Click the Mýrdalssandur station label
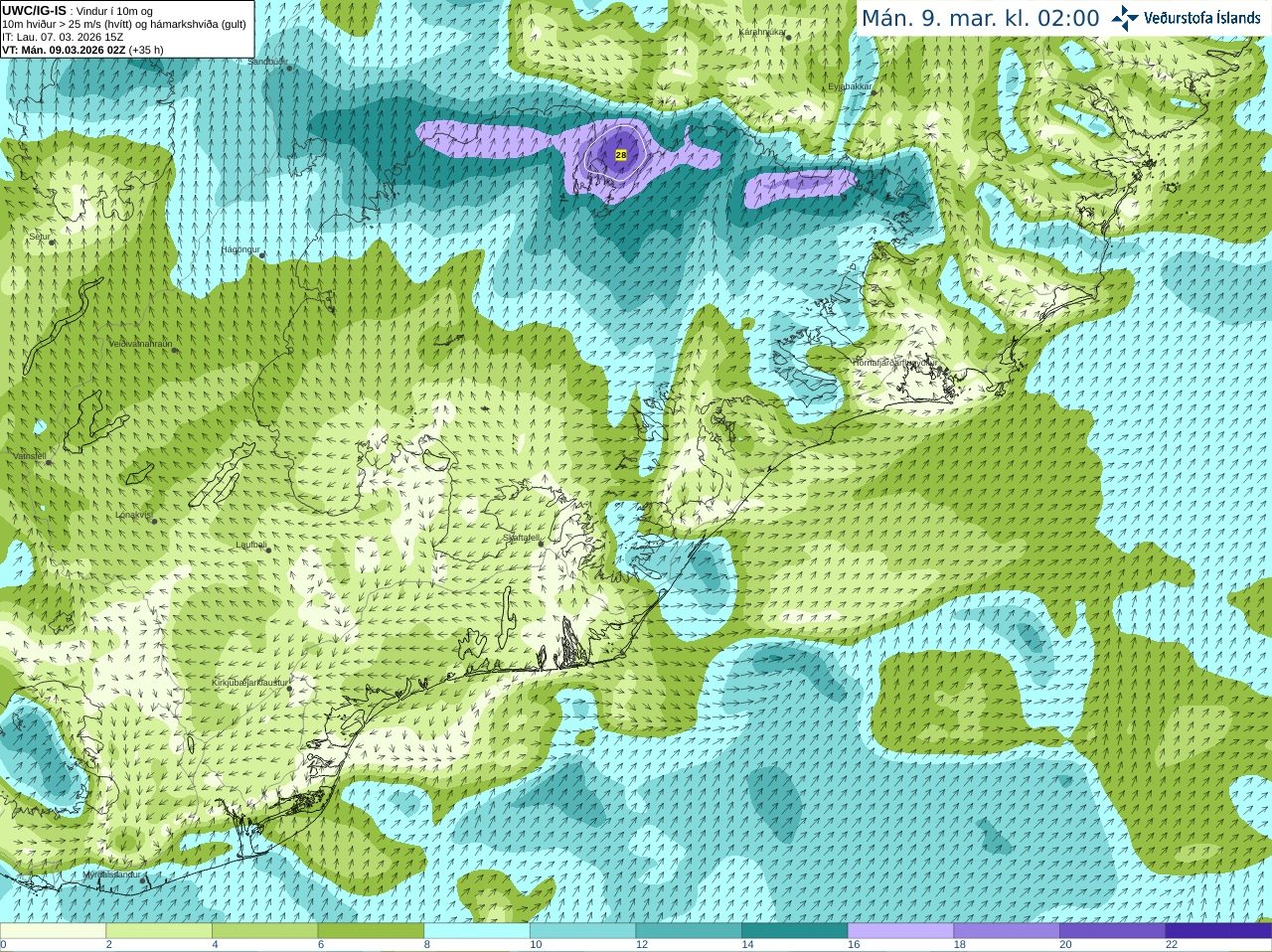The height and width of the screenshot is (952, 1272). (111, 874)
